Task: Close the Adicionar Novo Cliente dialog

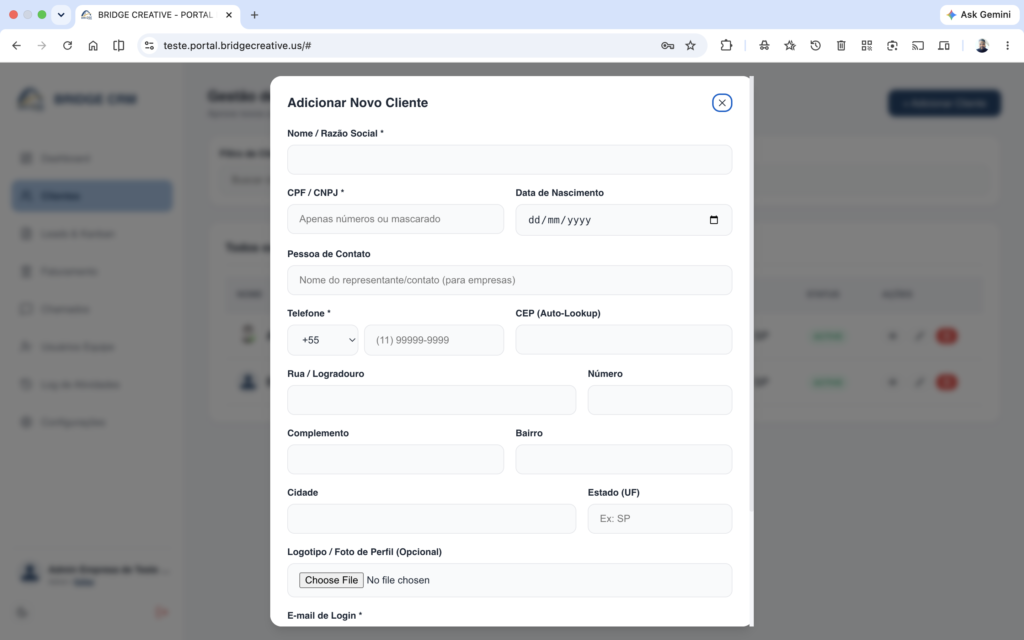Action: pos(722,103)
